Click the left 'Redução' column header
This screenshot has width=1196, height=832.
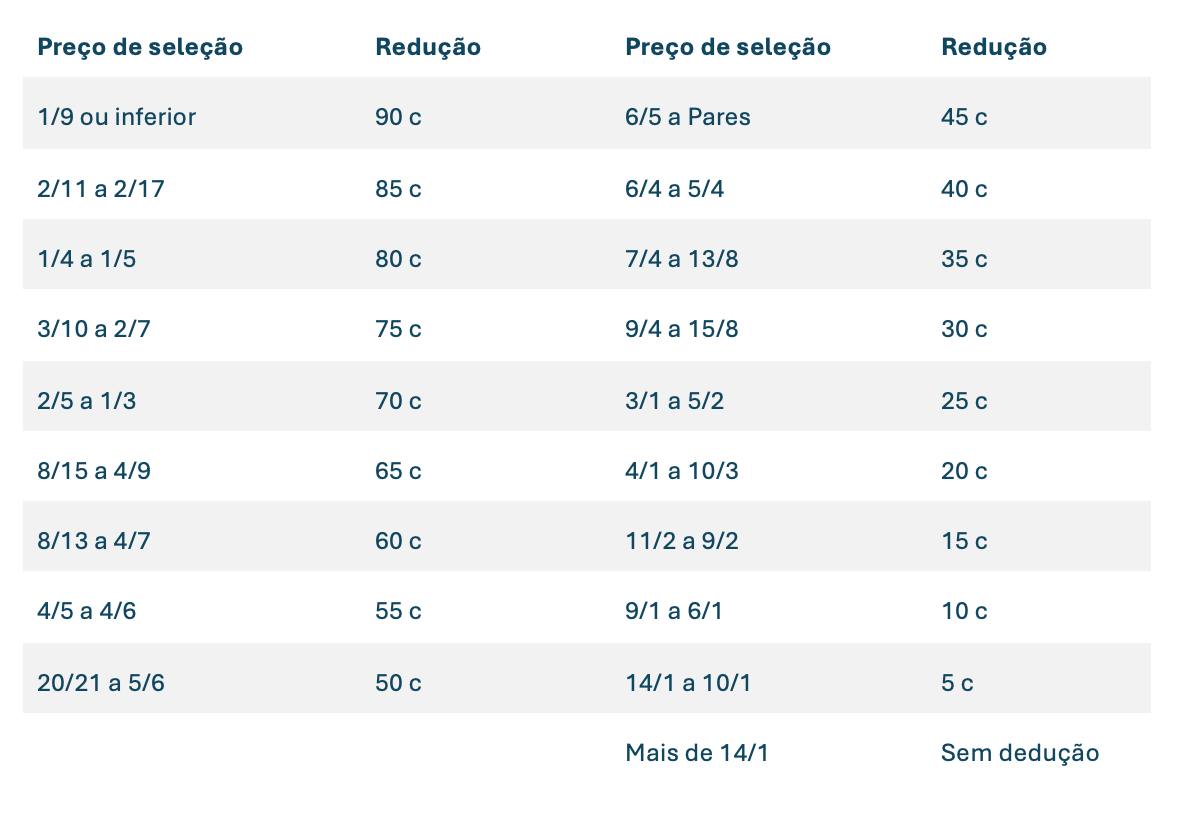click(x=428, y=47)
